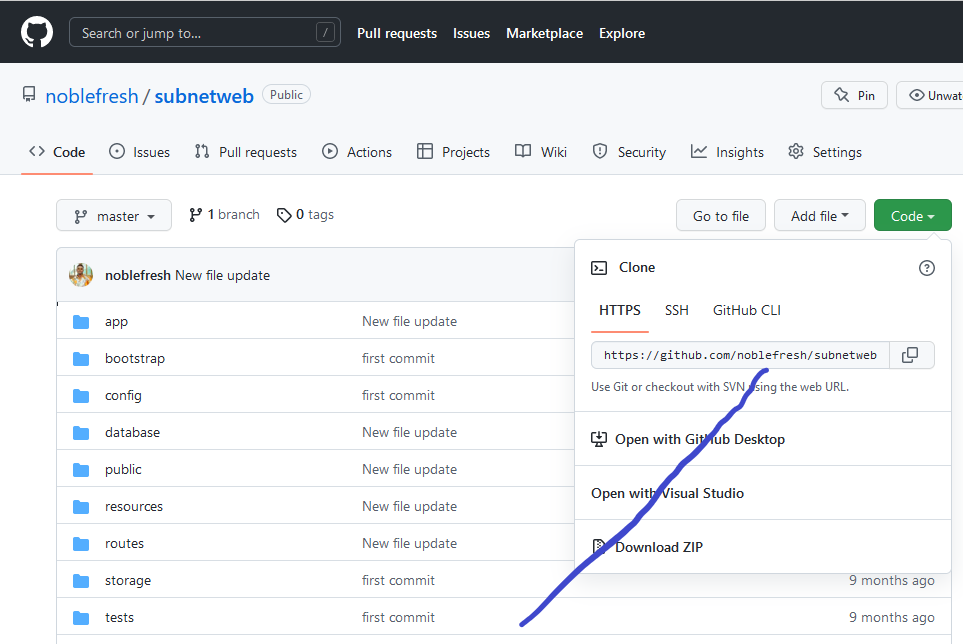Open the repository Pull requests tab
Screen dimensions: 963x644
pos(246,152)
